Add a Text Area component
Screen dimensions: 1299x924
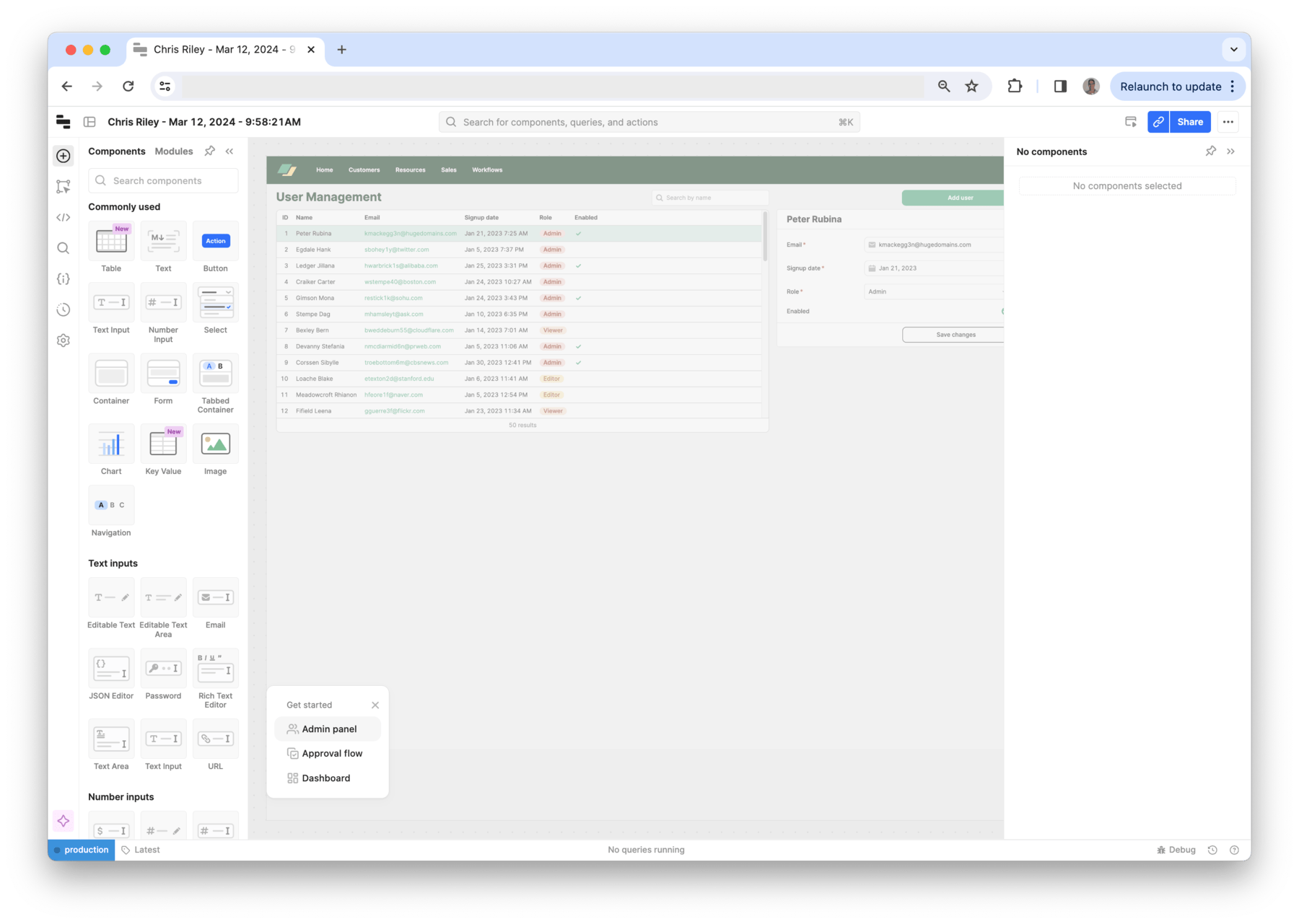(x=111, y=746)
